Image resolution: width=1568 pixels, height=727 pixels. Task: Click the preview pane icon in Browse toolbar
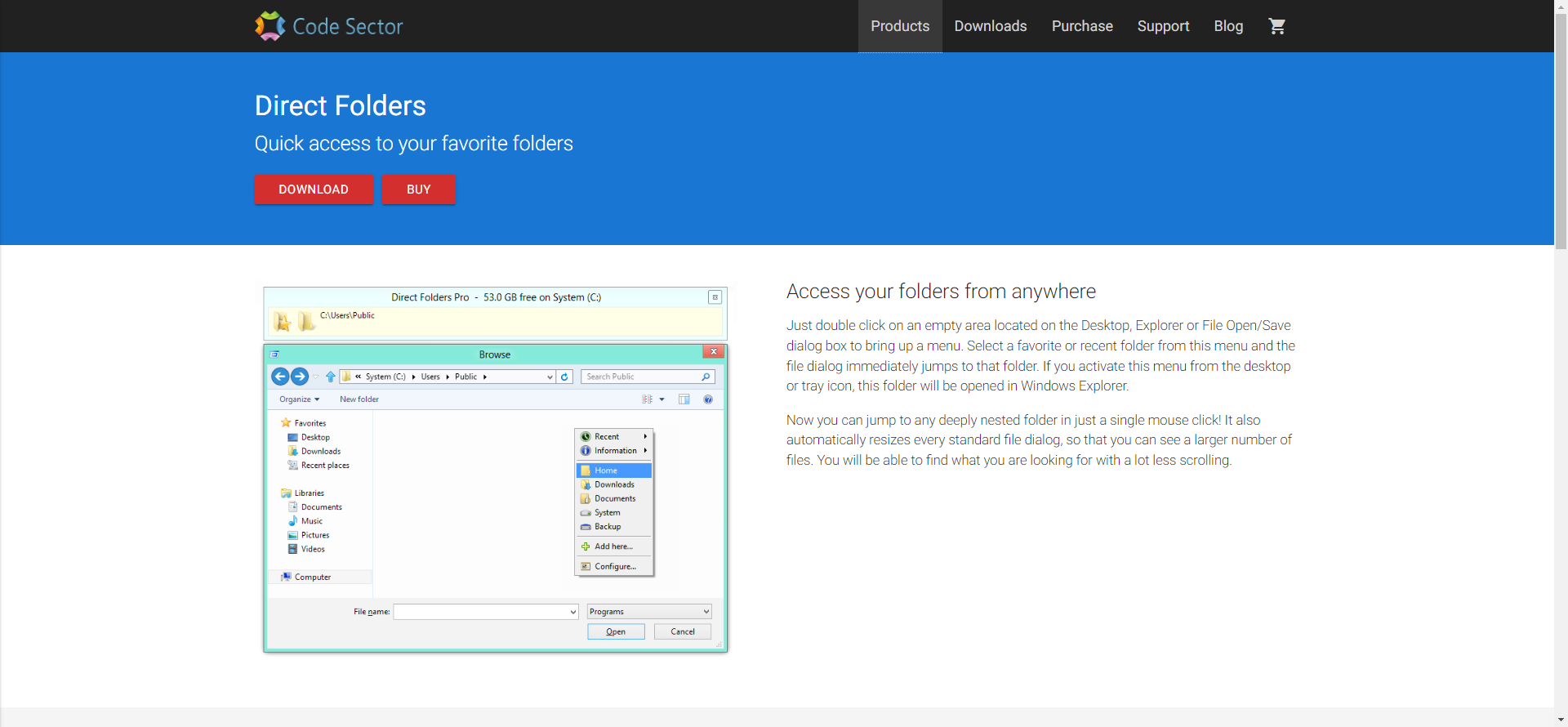coord(684,399)
